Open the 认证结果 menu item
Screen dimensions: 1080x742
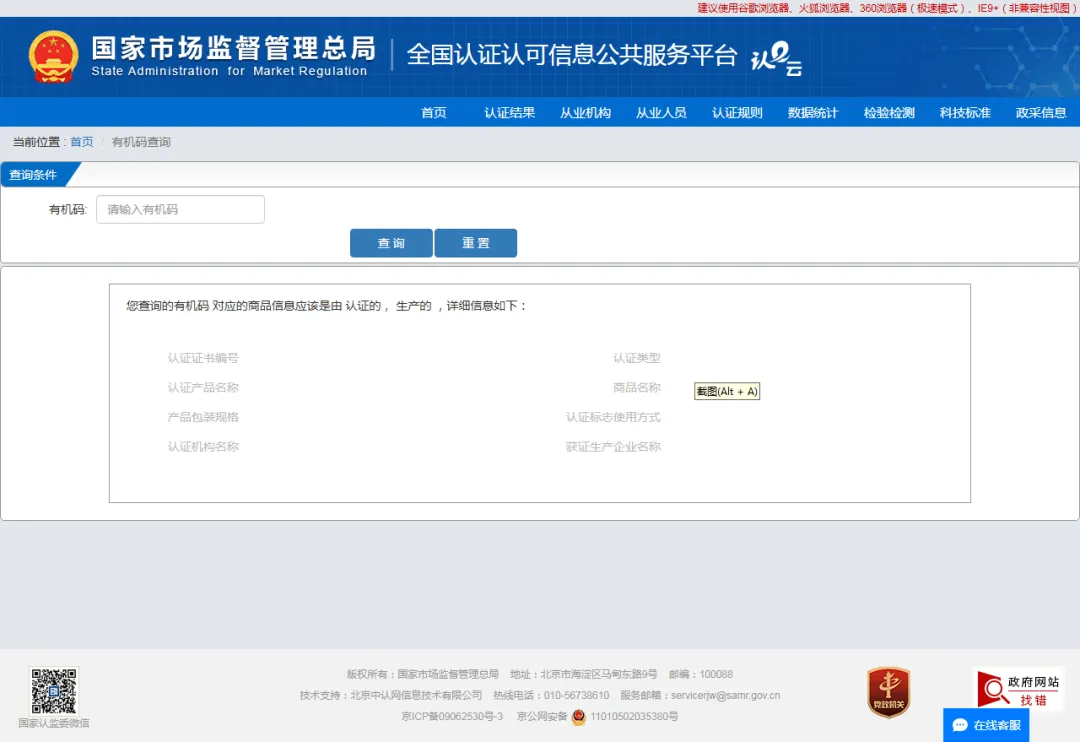click(x=509, y=113)
